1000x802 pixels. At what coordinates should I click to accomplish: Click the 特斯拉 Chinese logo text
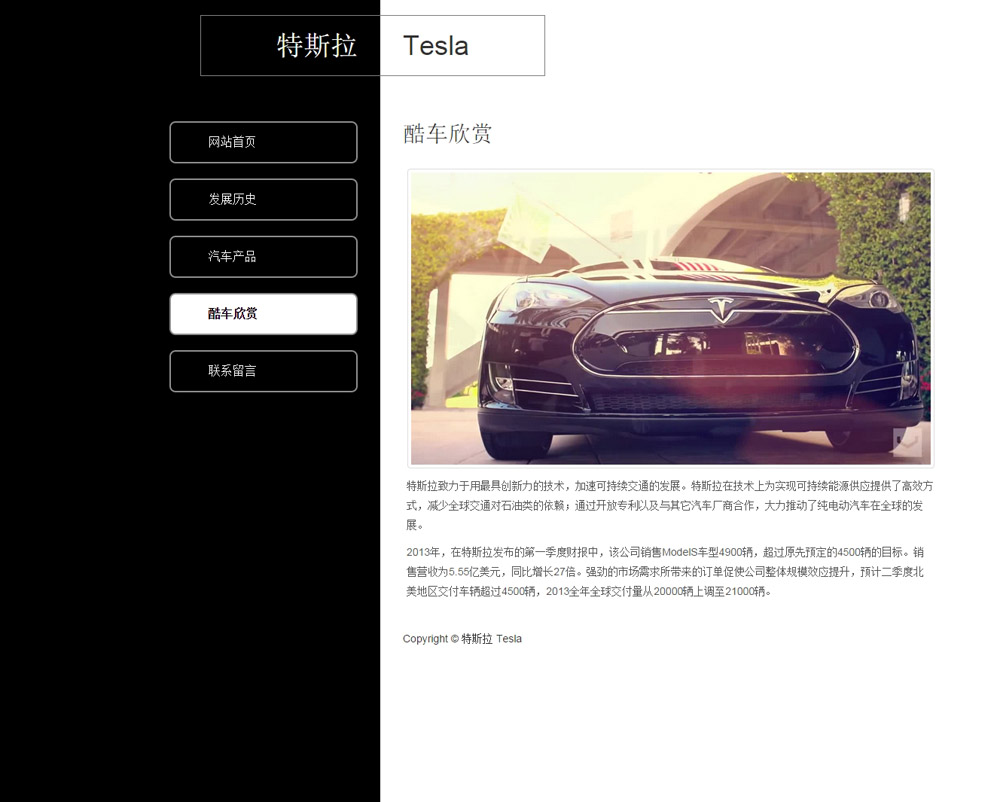[316, 46]
